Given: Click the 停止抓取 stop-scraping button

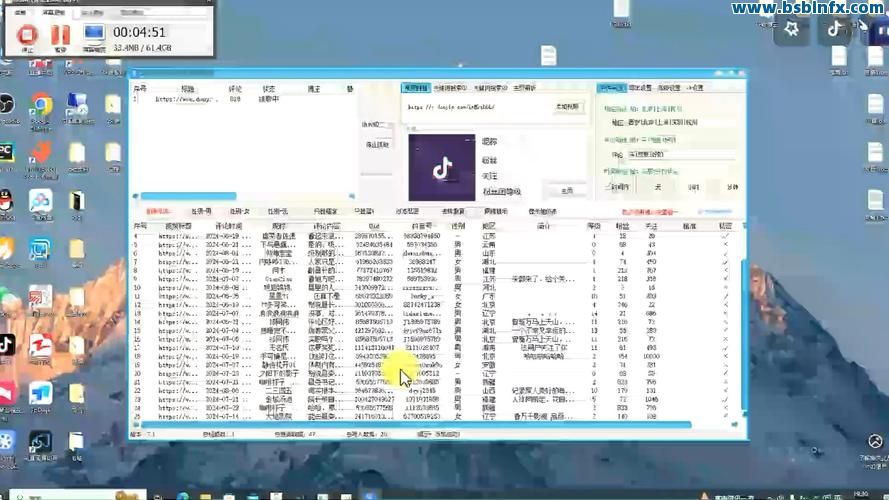Looking at the screenshot, I should pyautogui.click(x=376, y=145).
